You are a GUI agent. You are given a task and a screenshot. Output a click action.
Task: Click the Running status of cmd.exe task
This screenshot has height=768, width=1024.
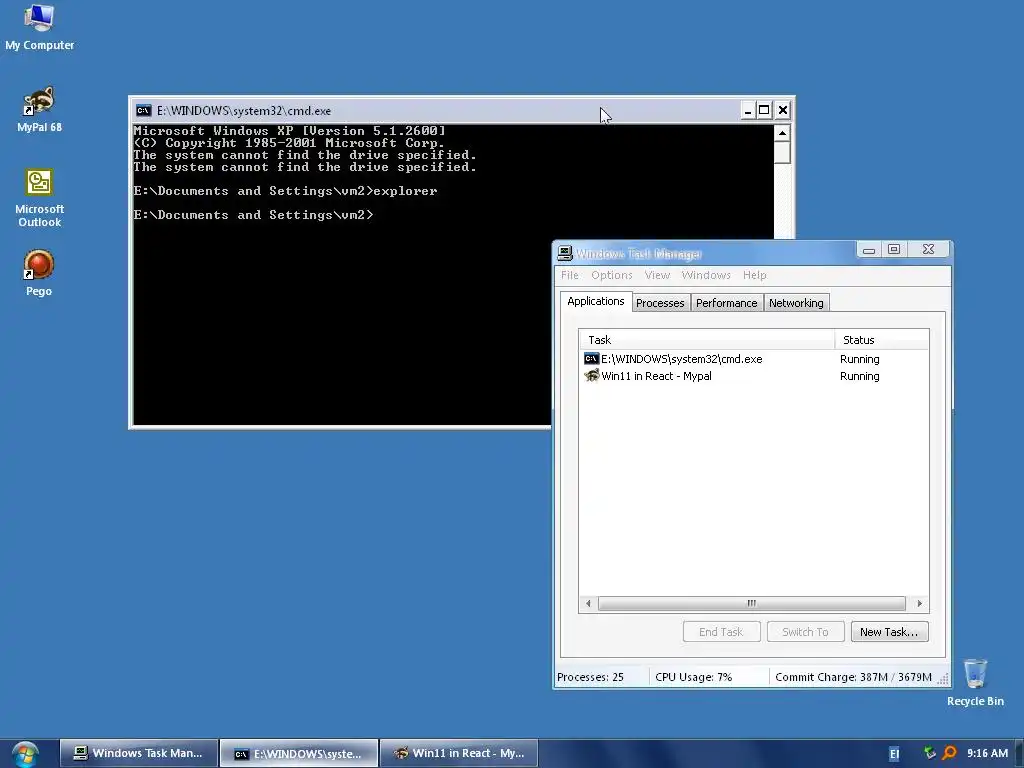[x=859, y=359]
